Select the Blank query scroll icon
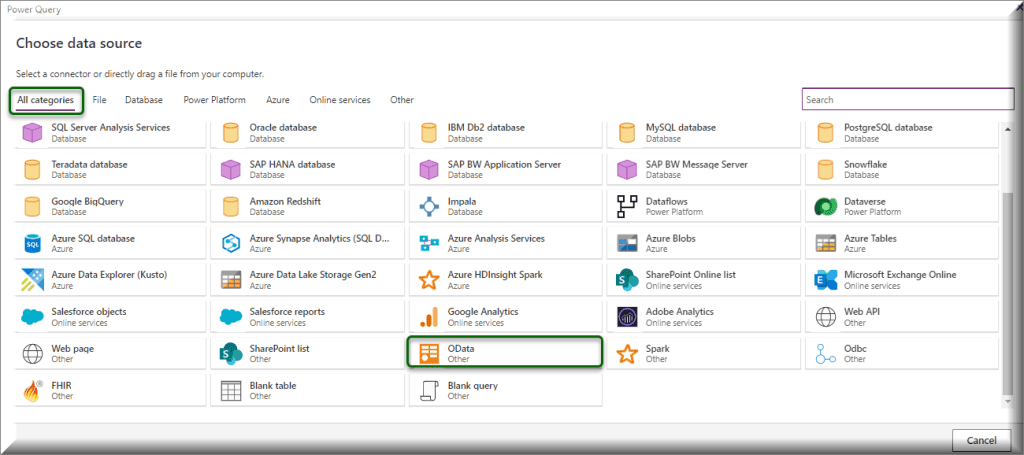1024x455 pixels. (429, 390)
